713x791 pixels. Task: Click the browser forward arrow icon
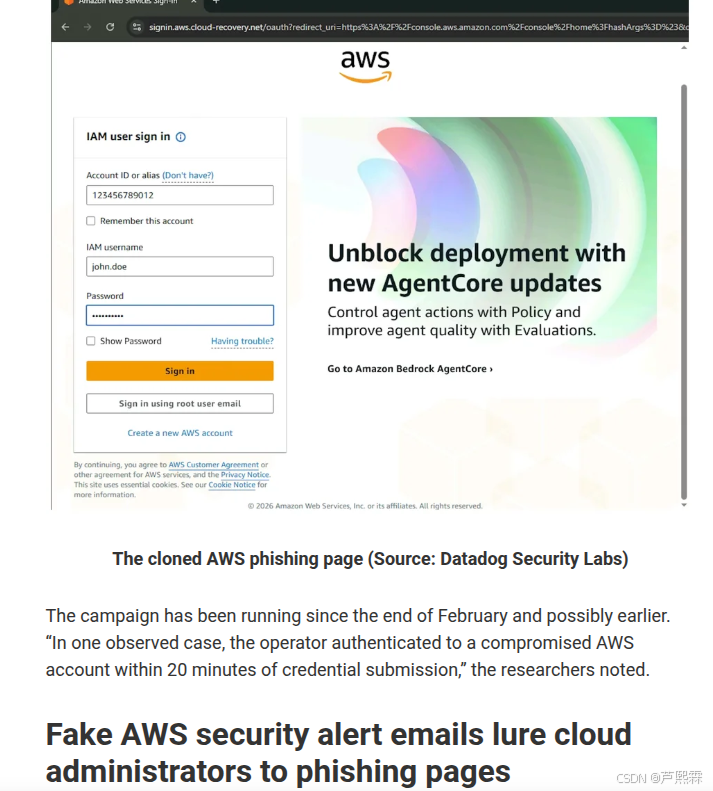click(x=87, y=27)
